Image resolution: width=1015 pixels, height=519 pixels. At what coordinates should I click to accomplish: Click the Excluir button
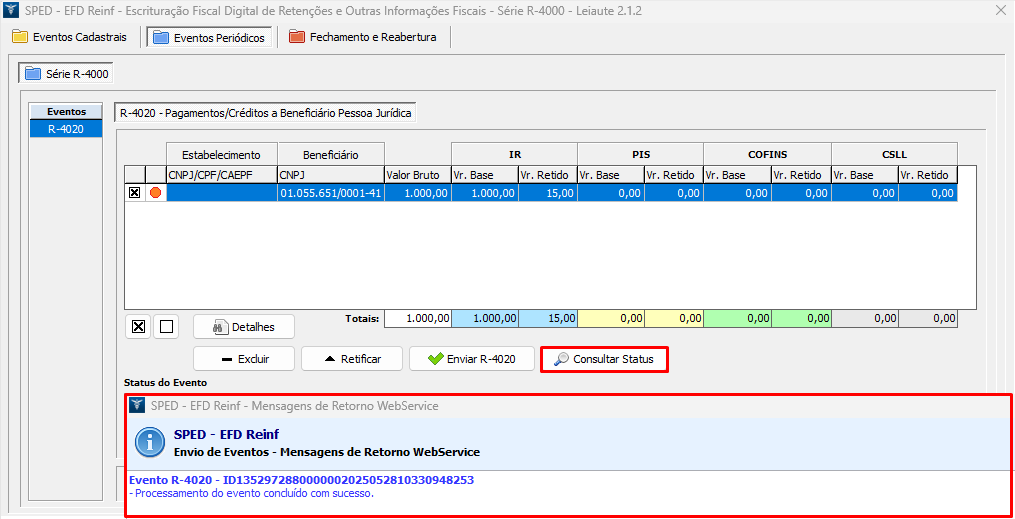point(244,359)
